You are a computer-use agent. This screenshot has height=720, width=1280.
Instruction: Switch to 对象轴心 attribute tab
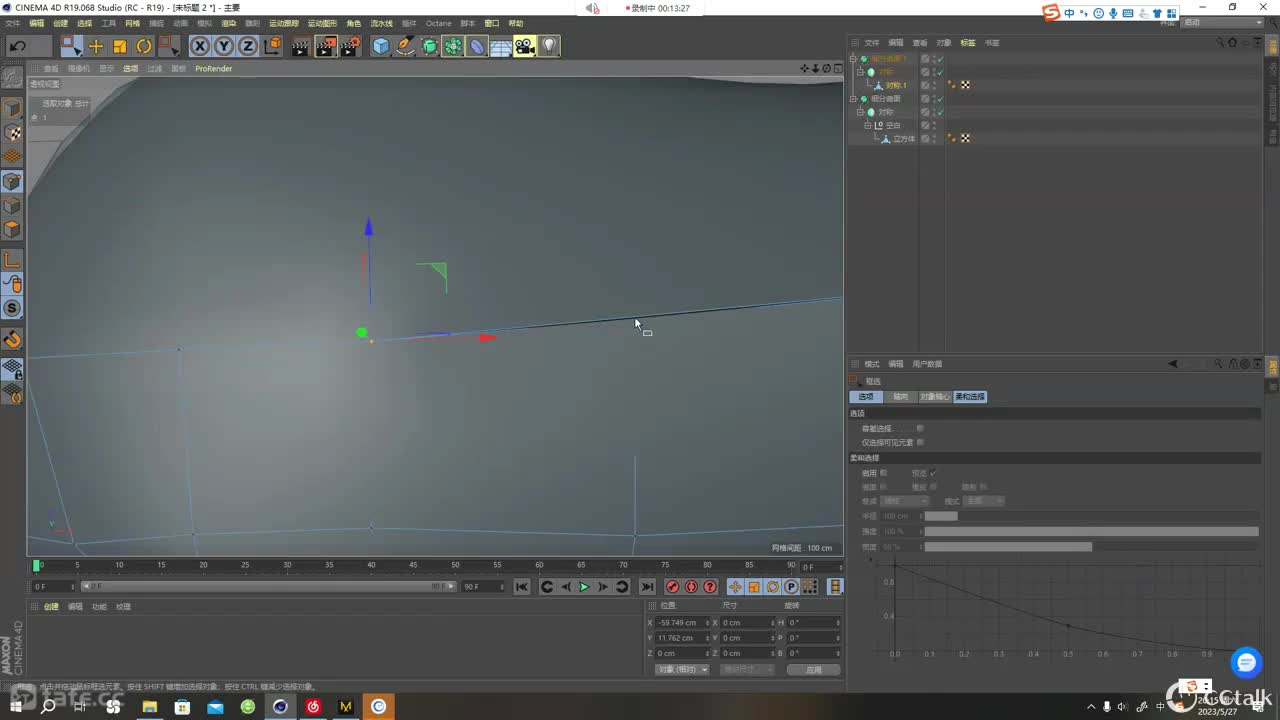(935, 397)
